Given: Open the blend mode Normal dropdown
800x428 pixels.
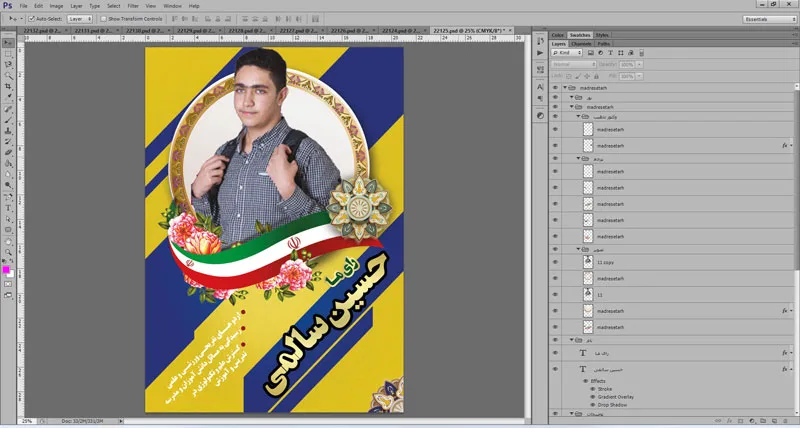Looking at the screenshot, I should pos(573,65).
